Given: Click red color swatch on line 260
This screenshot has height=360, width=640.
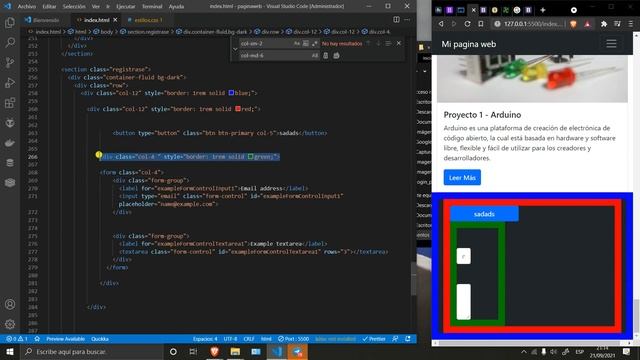Looking at the screenshot, I should 238,109.
